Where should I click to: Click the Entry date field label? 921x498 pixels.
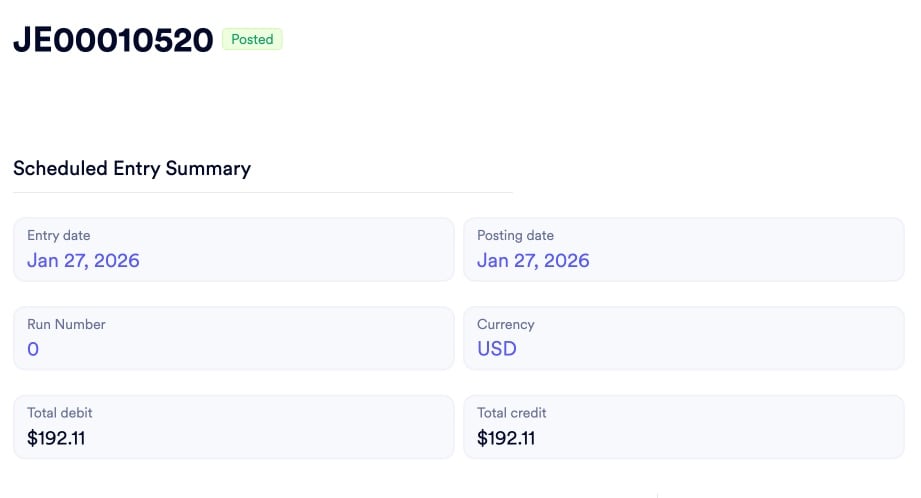tap(58, 235)
